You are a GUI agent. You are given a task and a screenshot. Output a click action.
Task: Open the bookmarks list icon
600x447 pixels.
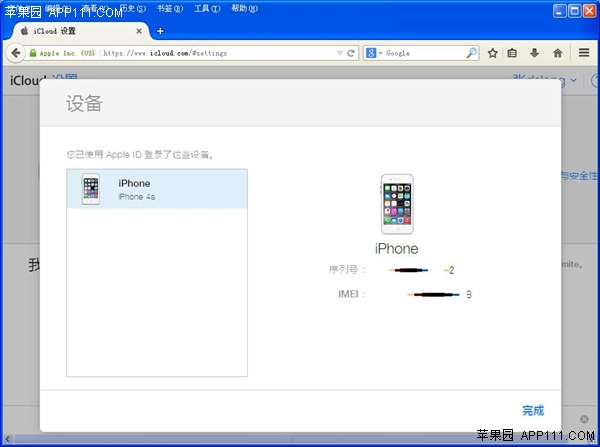[513, 53]
